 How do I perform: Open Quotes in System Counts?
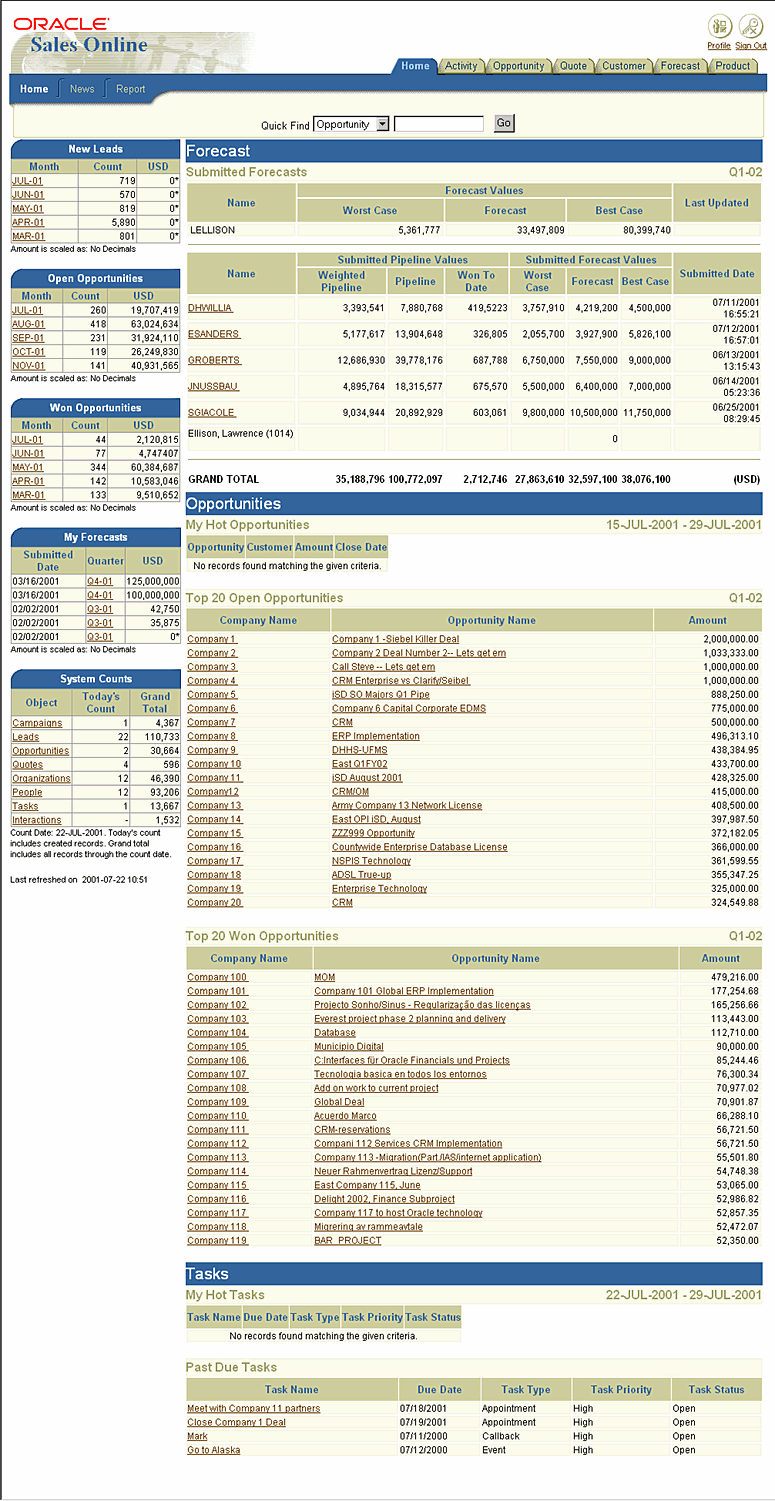28,765
